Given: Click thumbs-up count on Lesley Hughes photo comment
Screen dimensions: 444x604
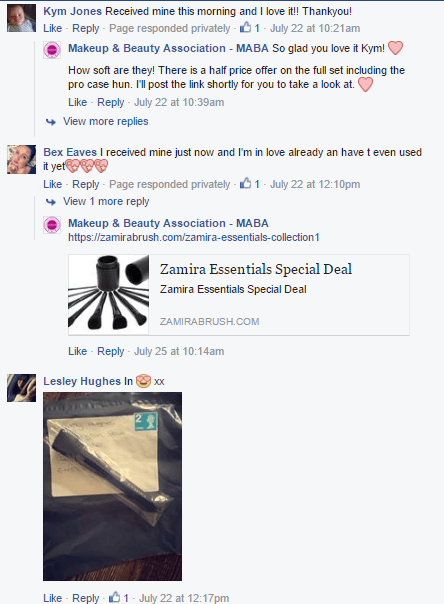Looking at the screenshot, I should (x=119, y=597).
